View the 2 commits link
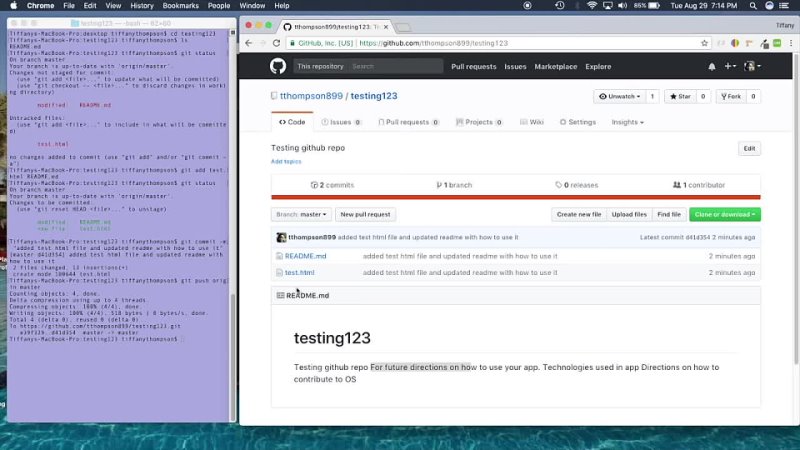 pos(332,185)
